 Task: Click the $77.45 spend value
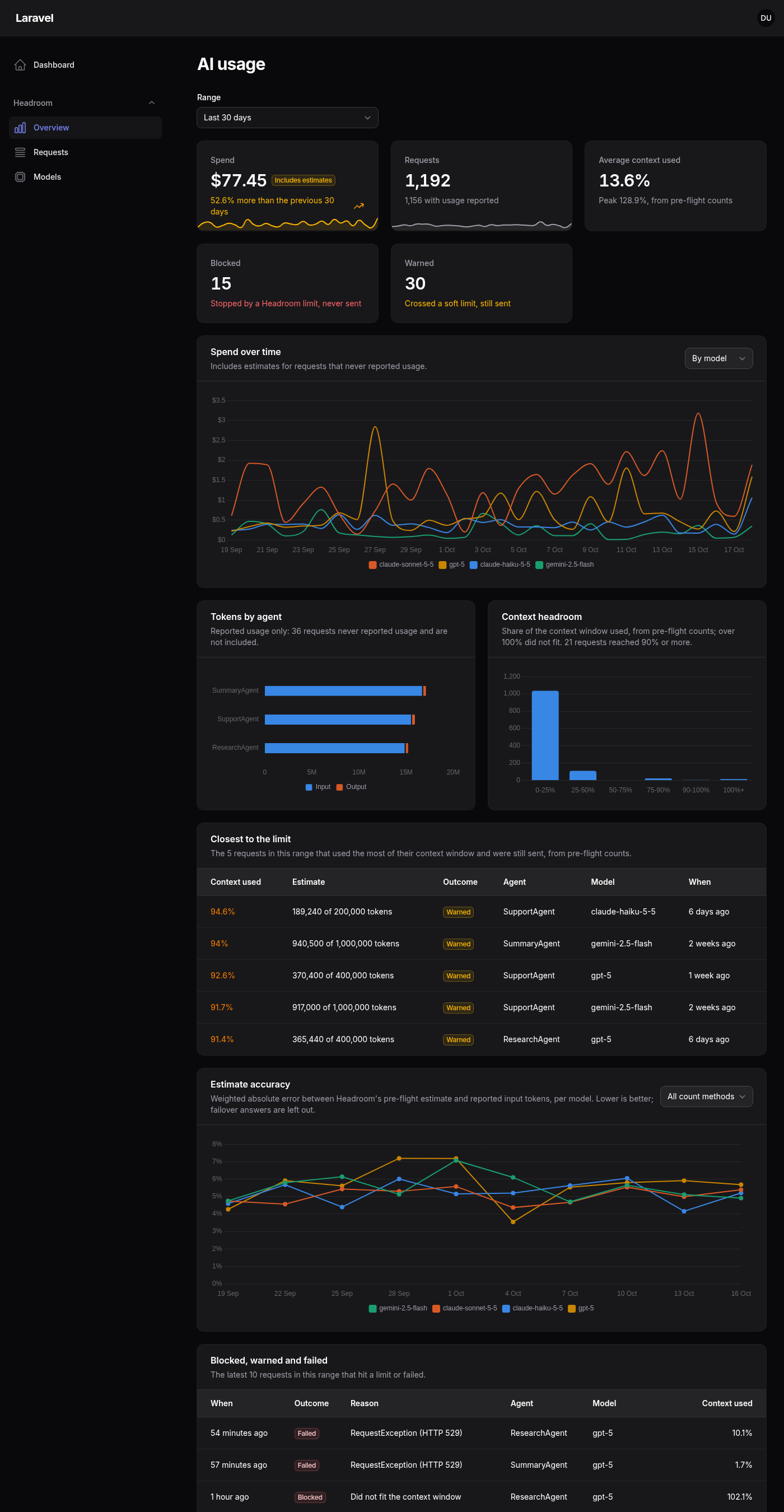(238, 181)
